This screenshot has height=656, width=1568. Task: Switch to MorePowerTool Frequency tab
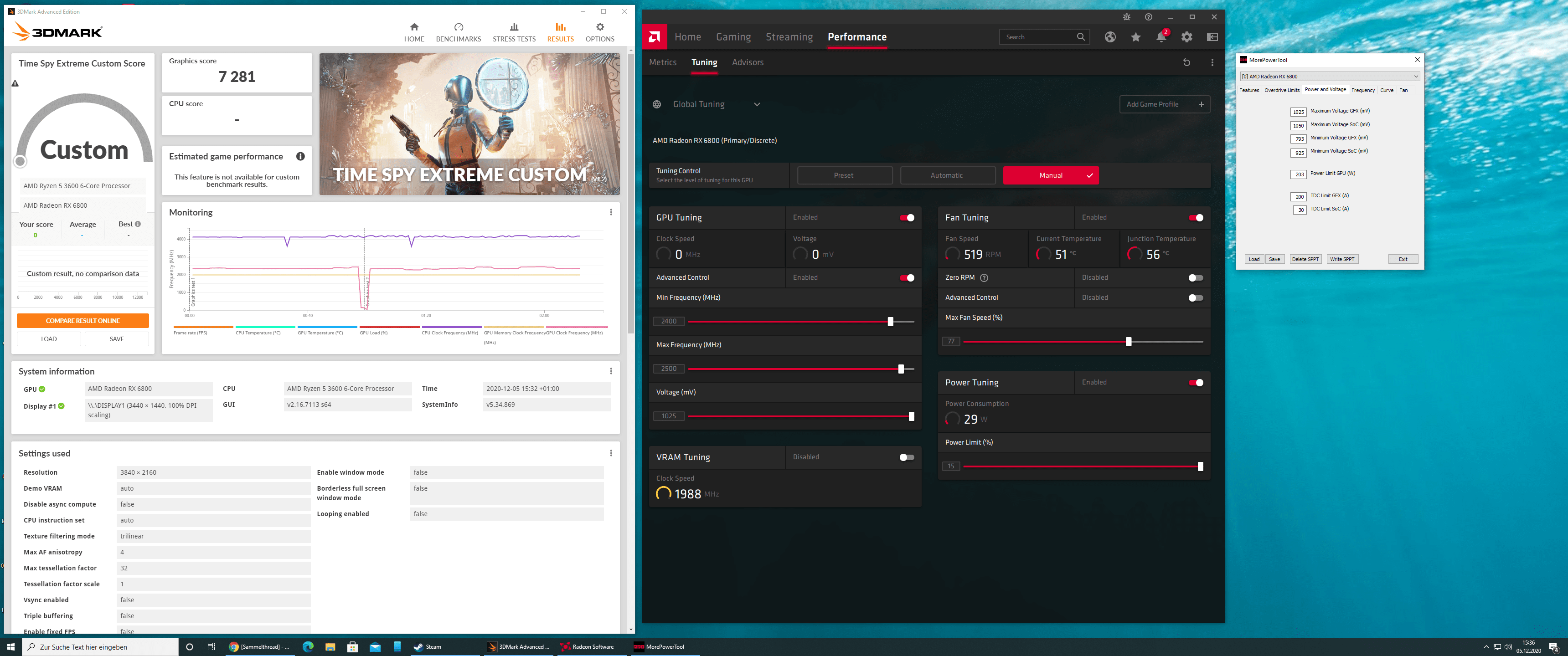pos(1363,90)
